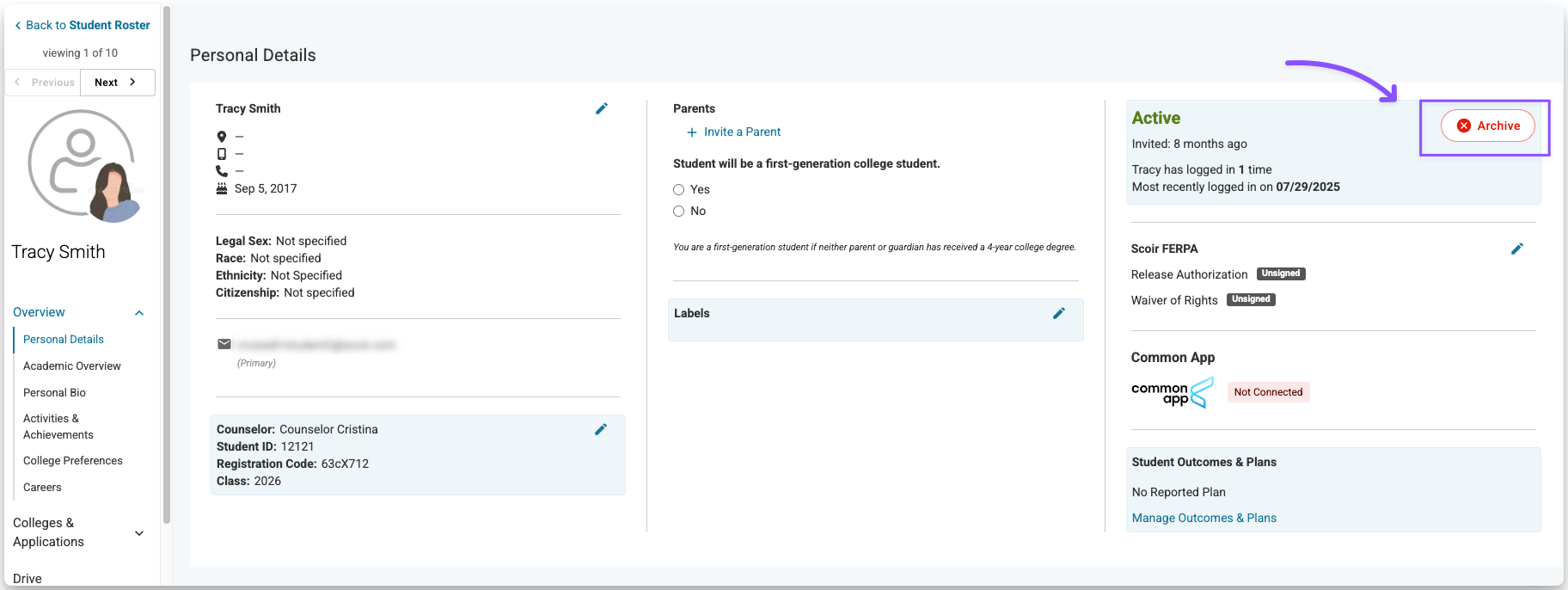Click the plus icon to invite parent
1568x590 pixels.
692,132
